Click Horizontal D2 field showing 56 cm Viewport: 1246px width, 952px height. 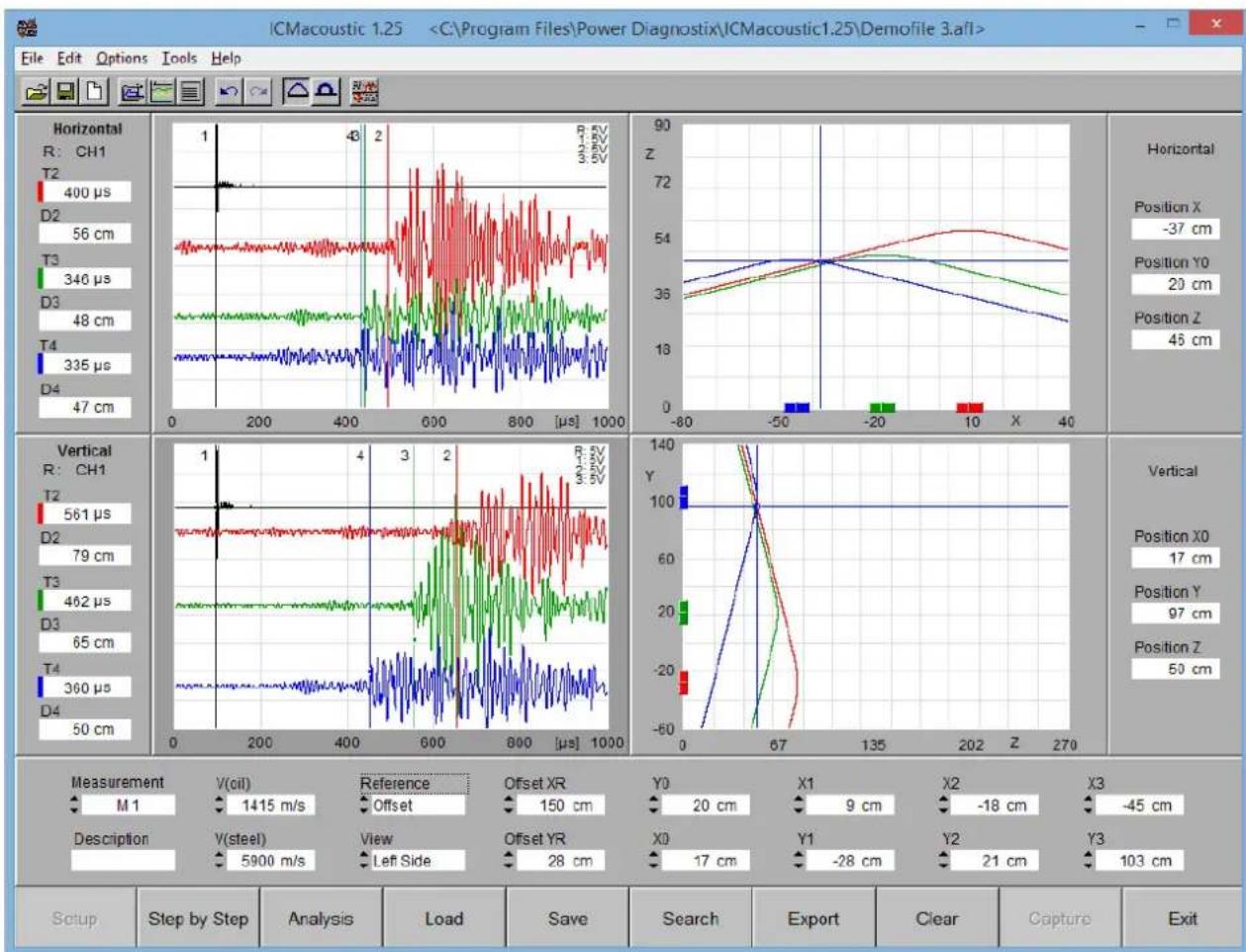85,235
